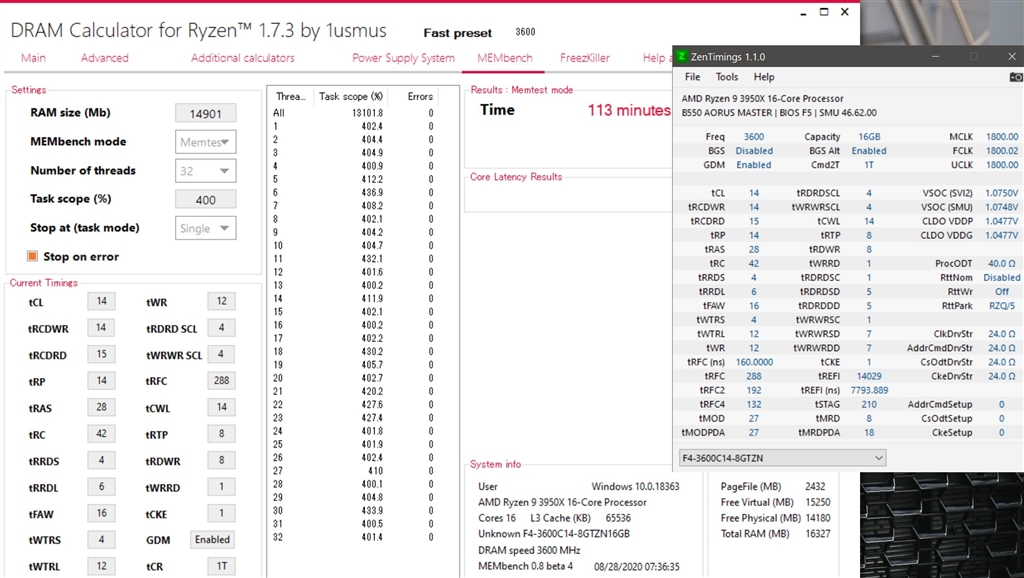This screenshot has height=578, width=1024.
Task: Click the Task scope (%) input field
Action: [x=206, y=199]
